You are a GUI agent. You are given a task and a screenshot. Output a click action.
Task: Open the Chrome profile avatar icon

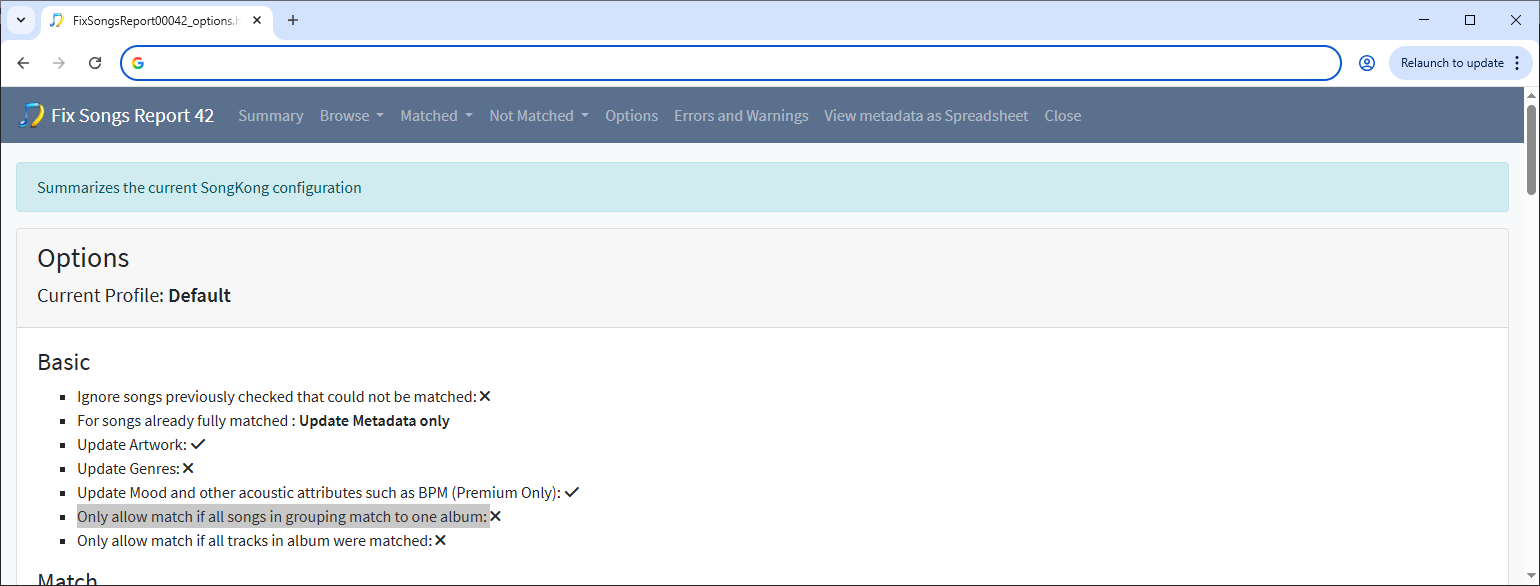tap(1366, 63)
